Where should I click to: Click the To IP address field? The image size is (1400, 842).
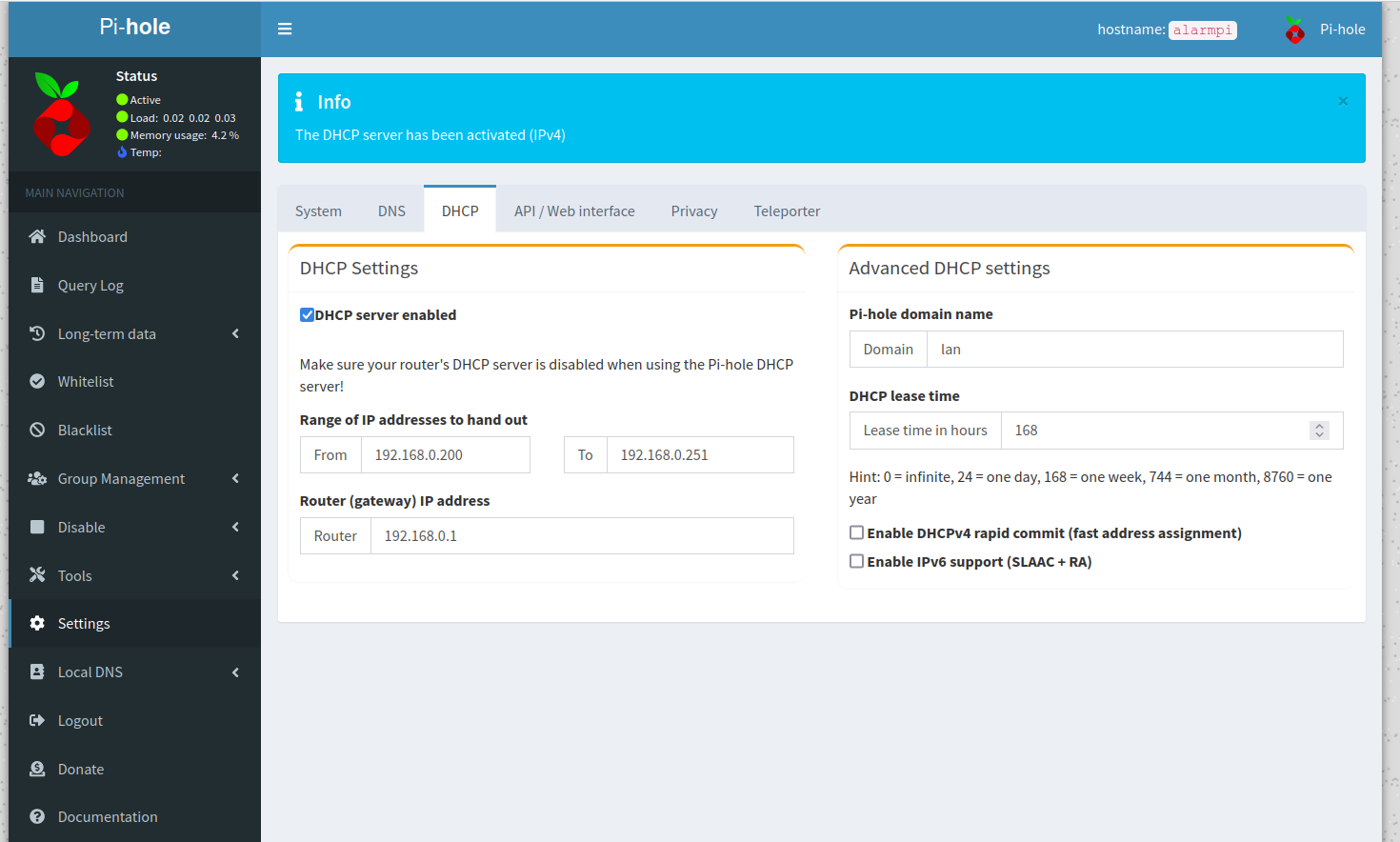point(700,454)
